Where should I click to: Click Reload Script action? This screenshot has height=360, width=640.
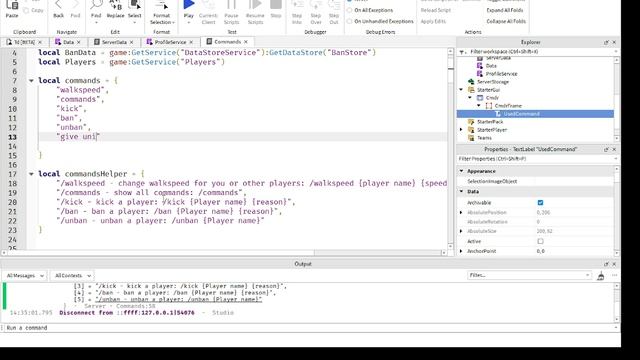pyautogui.click(x=436, y=10)
